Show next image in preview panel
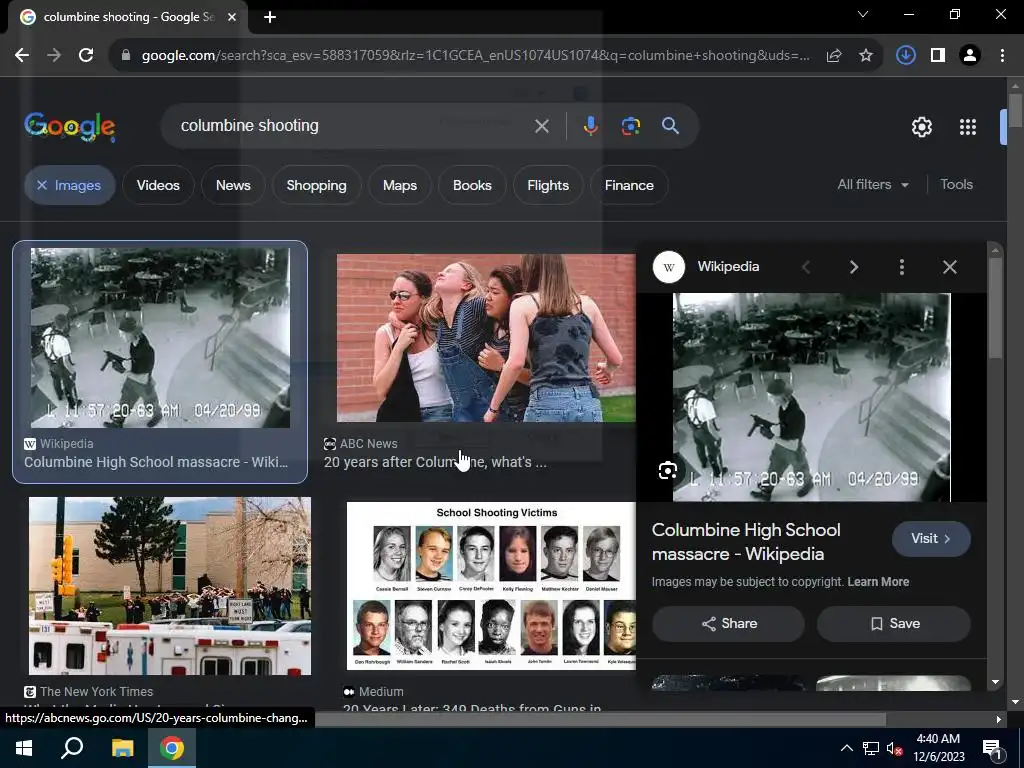The height and width of the screenshot is (768, 1024). (x=854, y=267)
